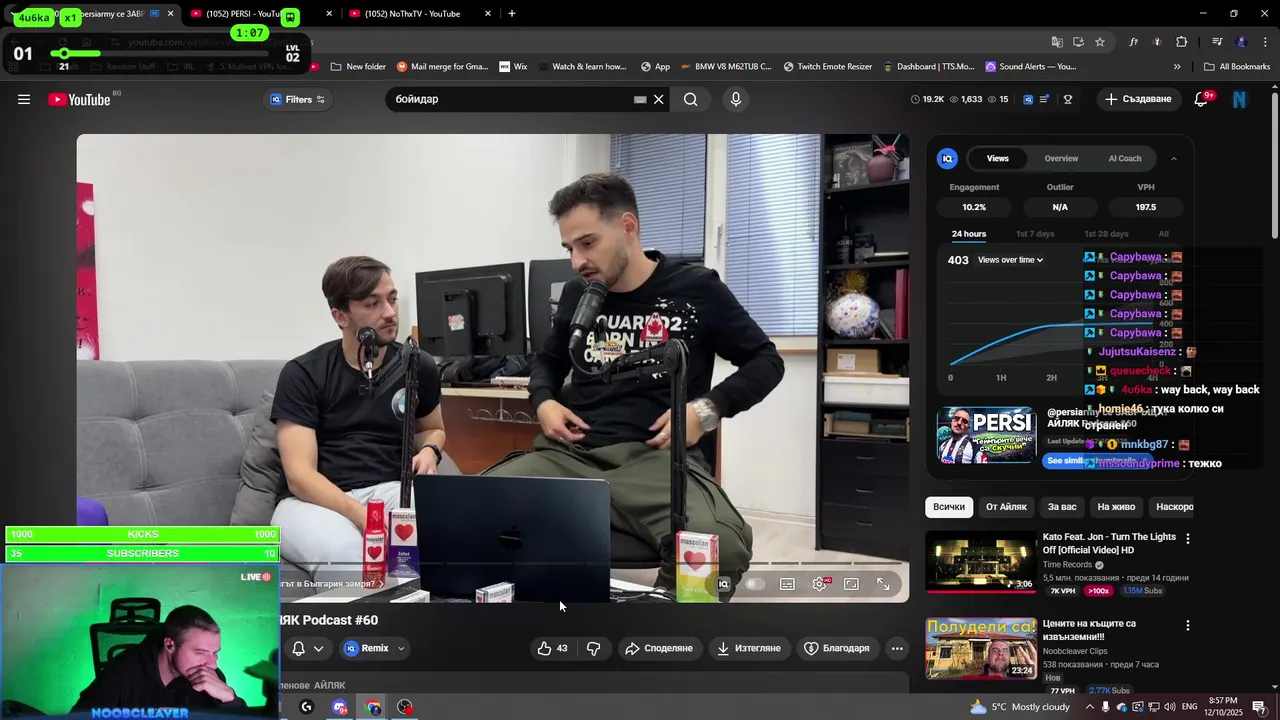1280x720 pixels.
Task: Open Kato Feat. Jon video thumbnail
Action: pyautogui.click(x=980, y=562)
